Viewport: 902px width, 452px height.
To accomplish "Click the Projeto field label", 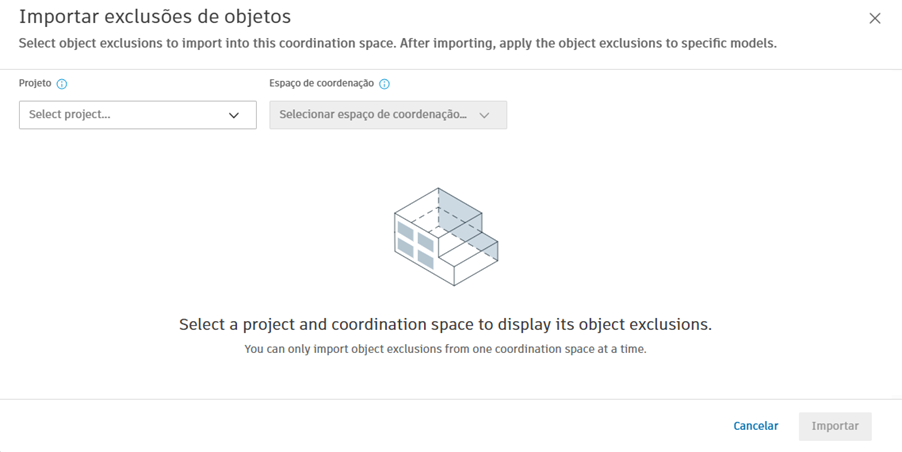I will point(35,84).
